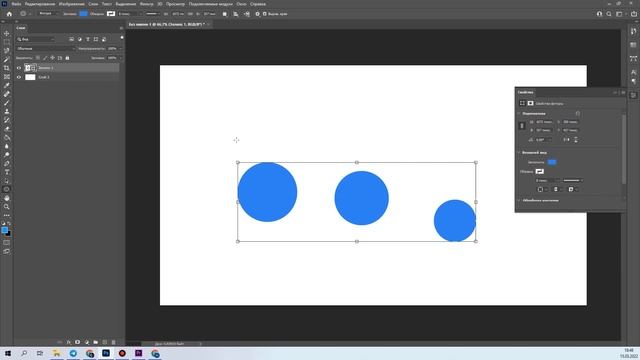Toggle smart object filter in Layers panel
The width and height of the screenshot is (640, 360).
coord(104,39)
